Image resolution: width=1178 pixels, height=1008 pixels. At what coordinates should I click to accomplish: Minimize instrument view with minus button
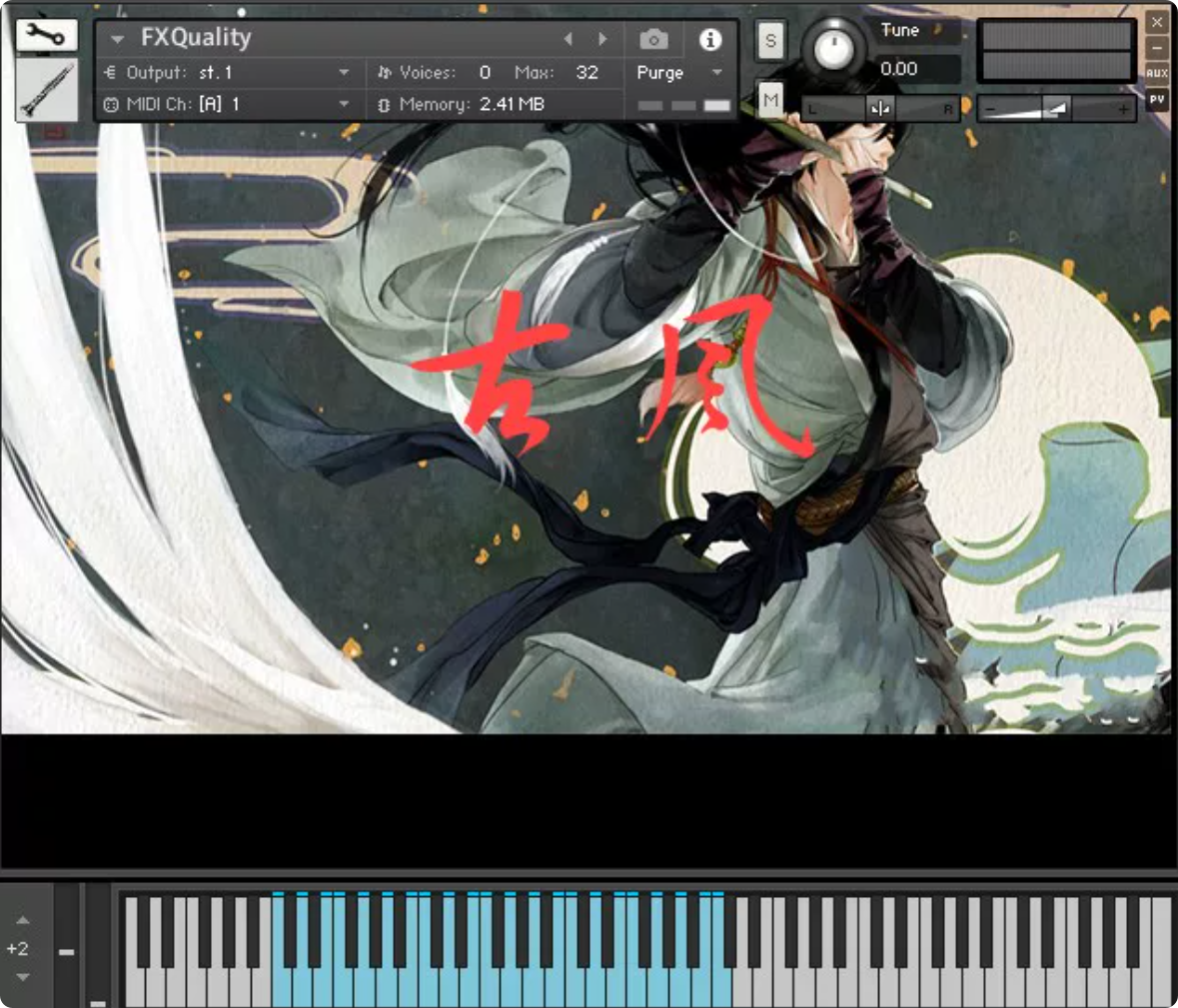click(x=1157, y=47)
